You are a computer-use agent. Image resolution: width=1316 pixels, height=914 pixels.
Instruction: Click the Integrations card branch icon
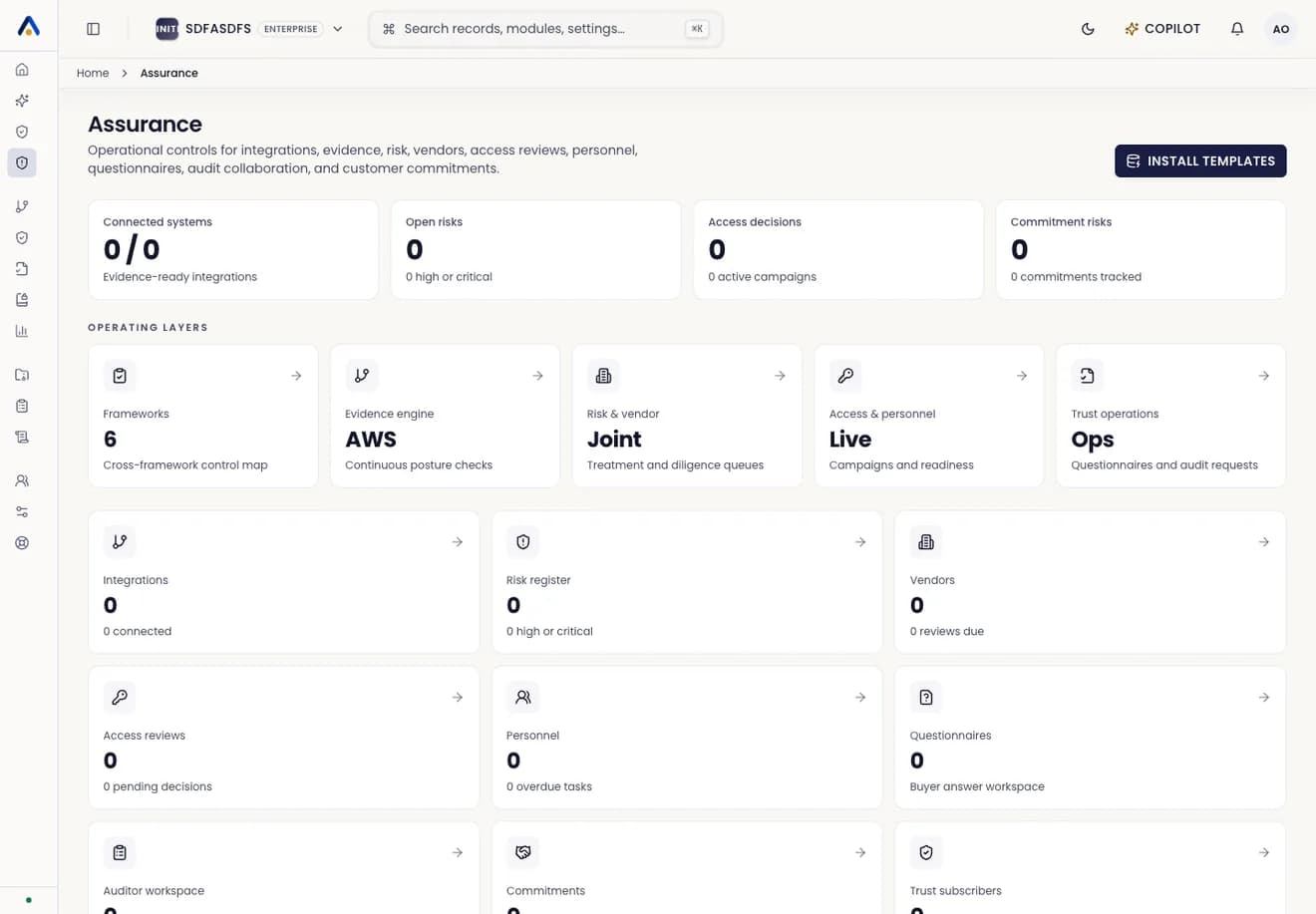point(120,542)
